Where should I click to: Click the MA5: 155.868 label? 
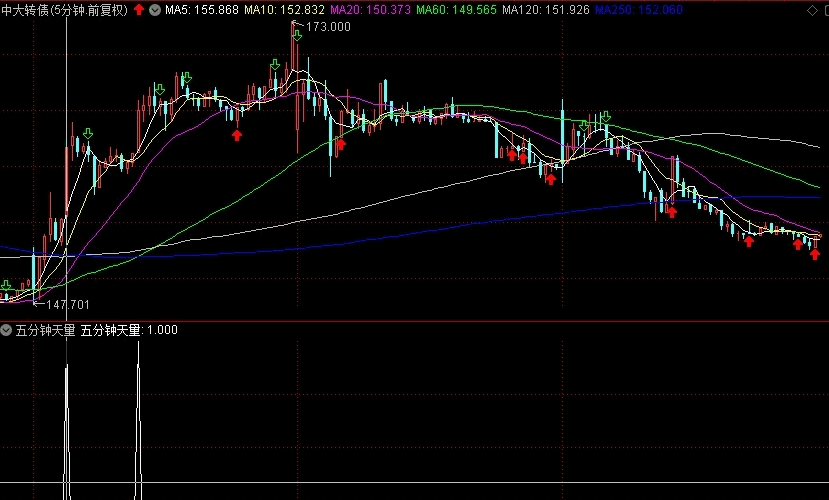202,10
